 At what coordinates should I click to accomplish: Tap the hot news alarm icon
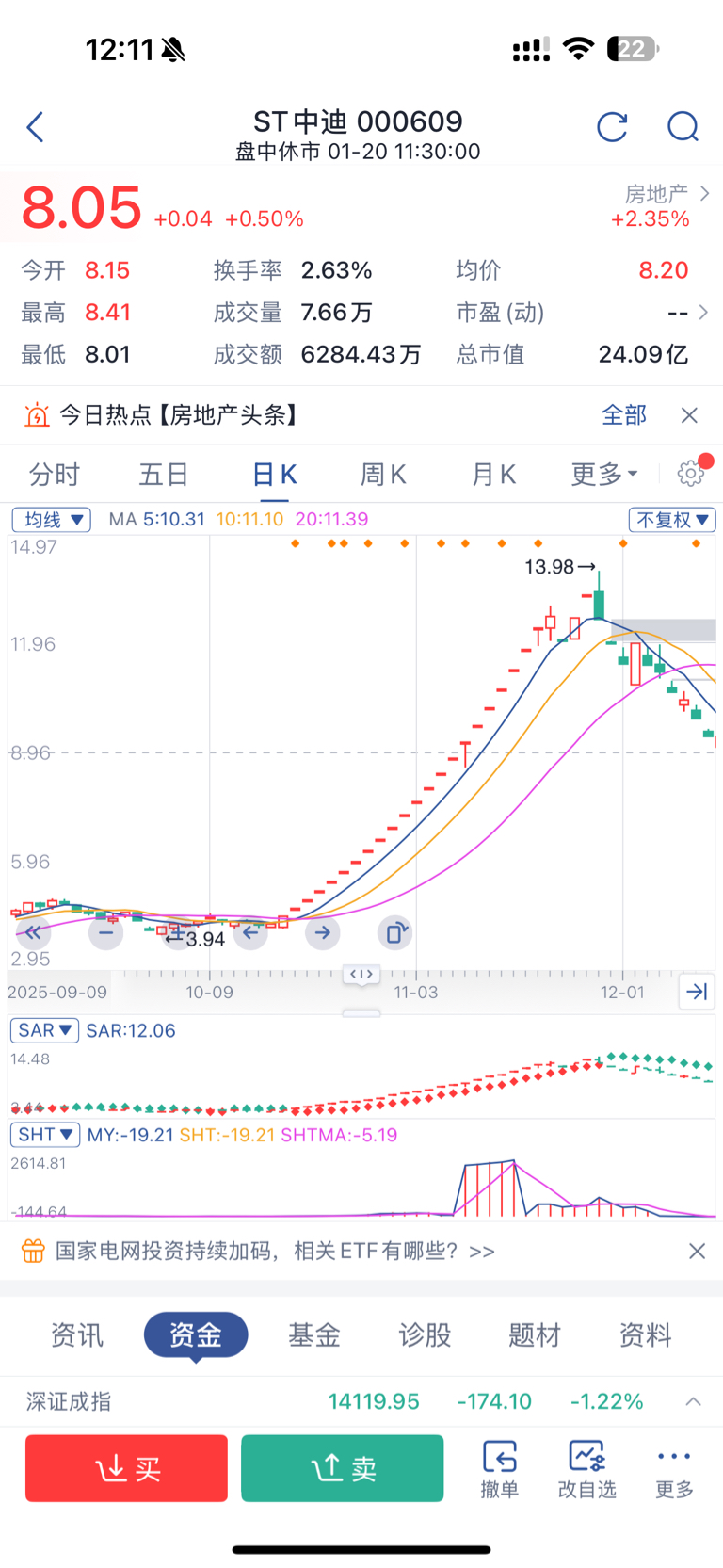tap(36, 415)
